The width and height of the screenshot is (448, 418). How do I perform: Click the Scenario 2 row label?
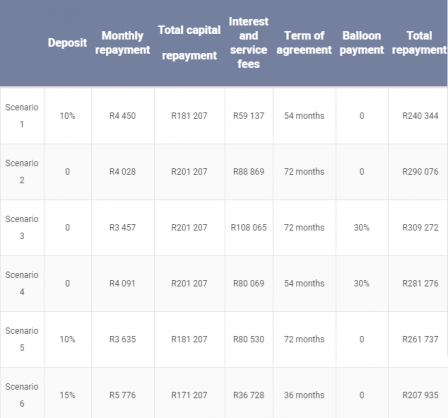[x=22, y=172]
